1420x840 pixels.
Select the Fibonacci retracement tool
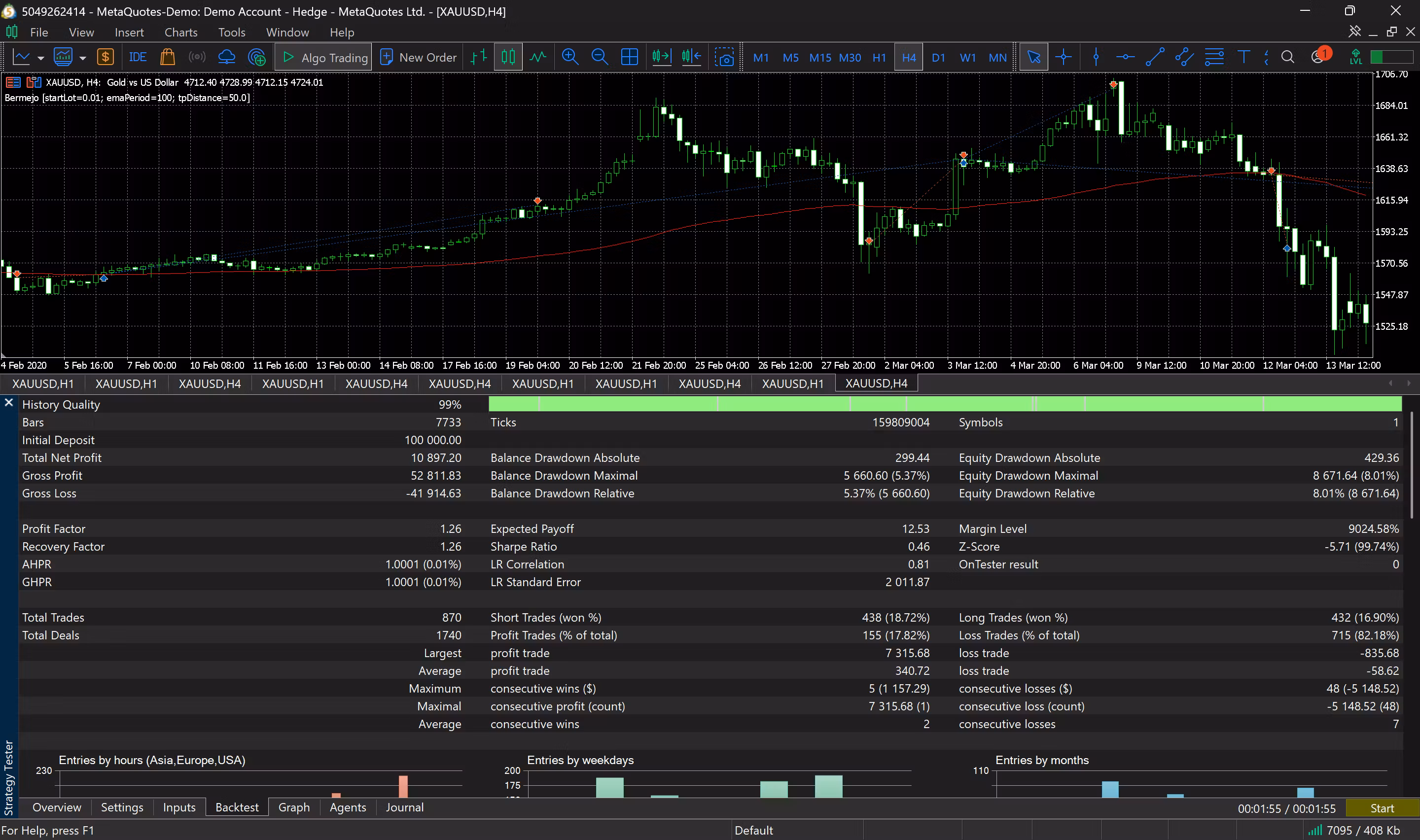(1214, 57)
